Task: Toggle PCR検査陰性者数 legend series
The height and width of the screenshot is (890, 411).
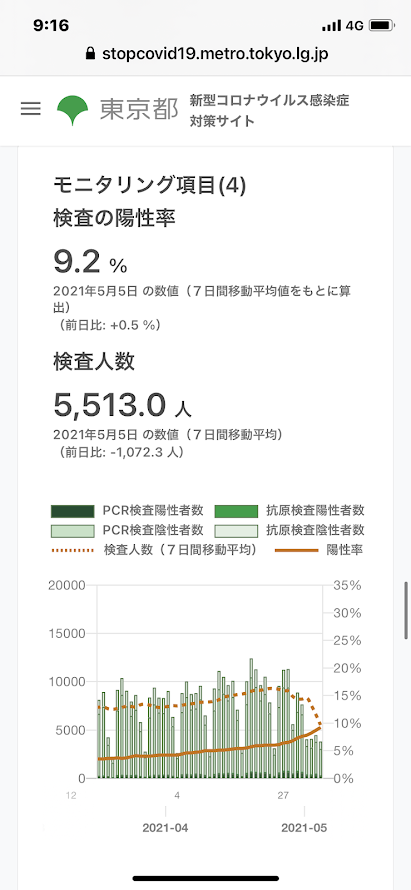Action: tap(127, 530)
